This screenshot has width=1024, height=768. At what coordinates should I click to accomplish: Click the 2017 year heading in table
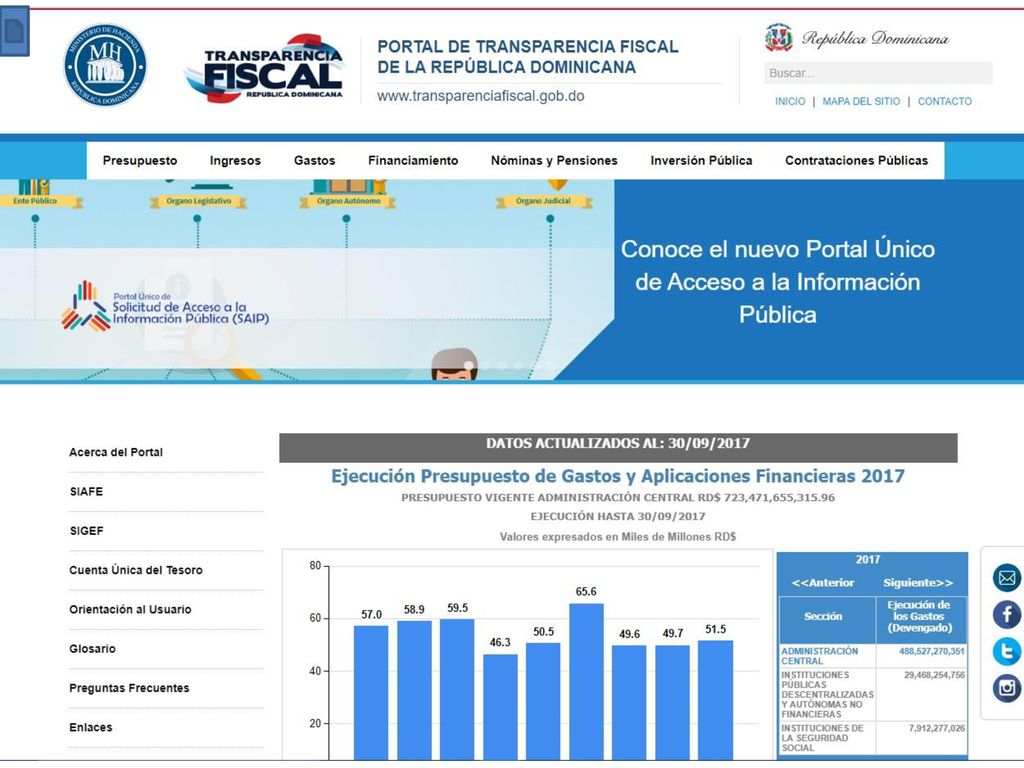868,560
